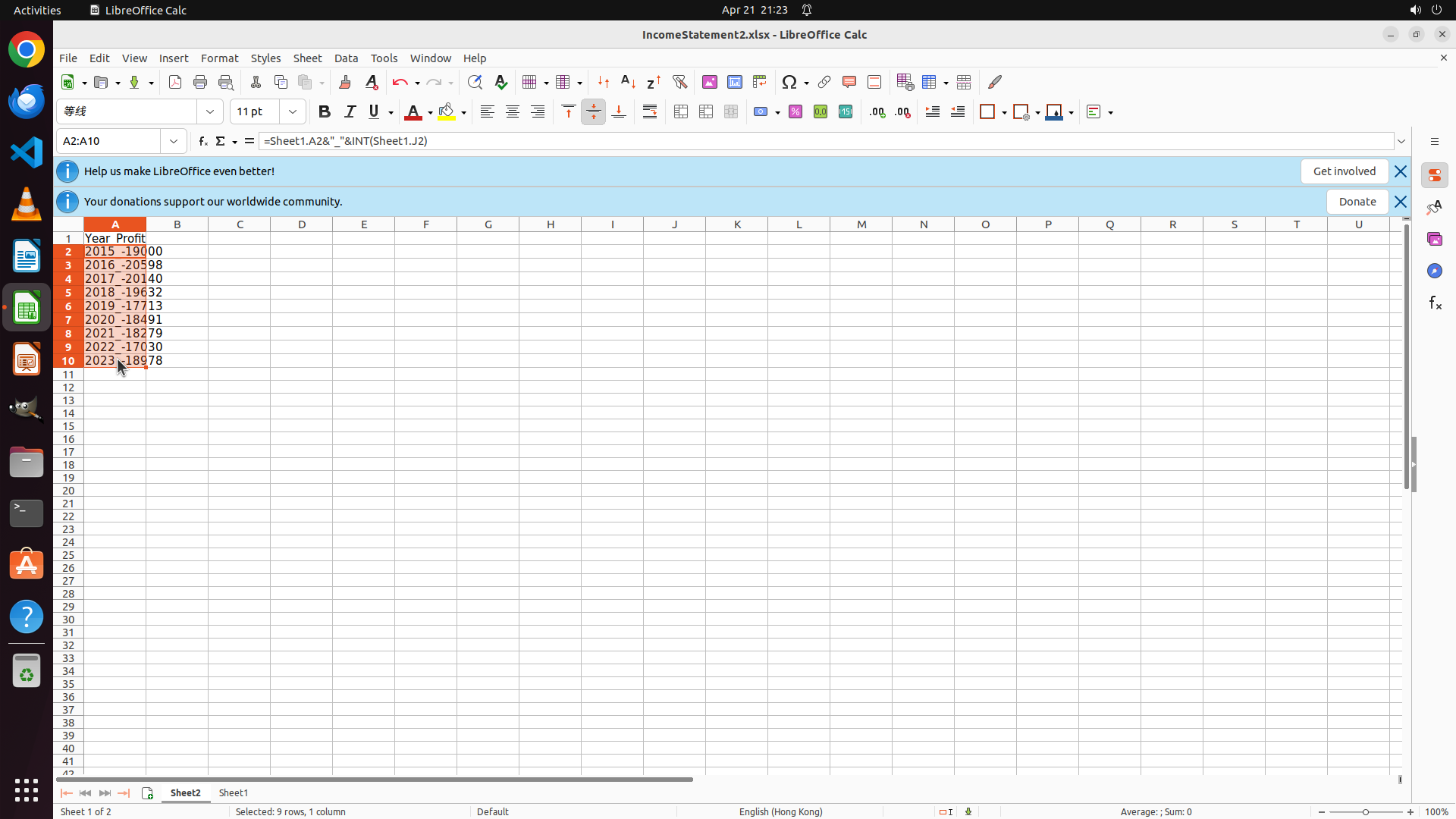
Task: Switch to the Sheet1 tab
Action: 233,793
